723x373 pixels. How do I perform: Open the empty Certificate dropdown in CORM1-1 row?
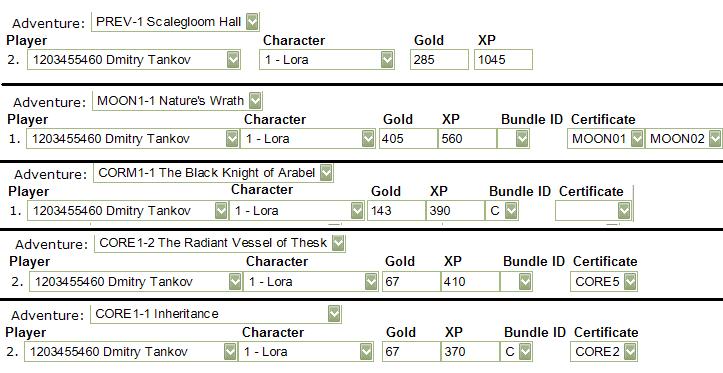593,211
